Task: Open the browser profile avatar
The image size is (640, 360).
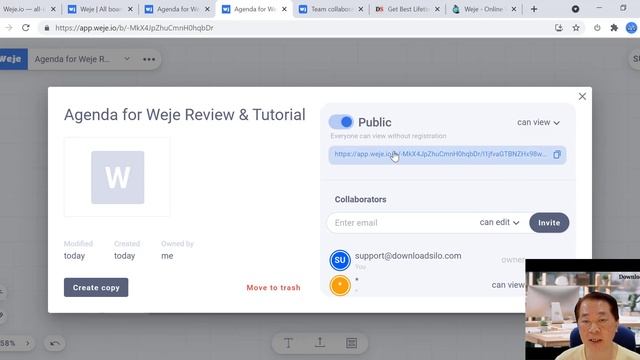Action: 631,28
